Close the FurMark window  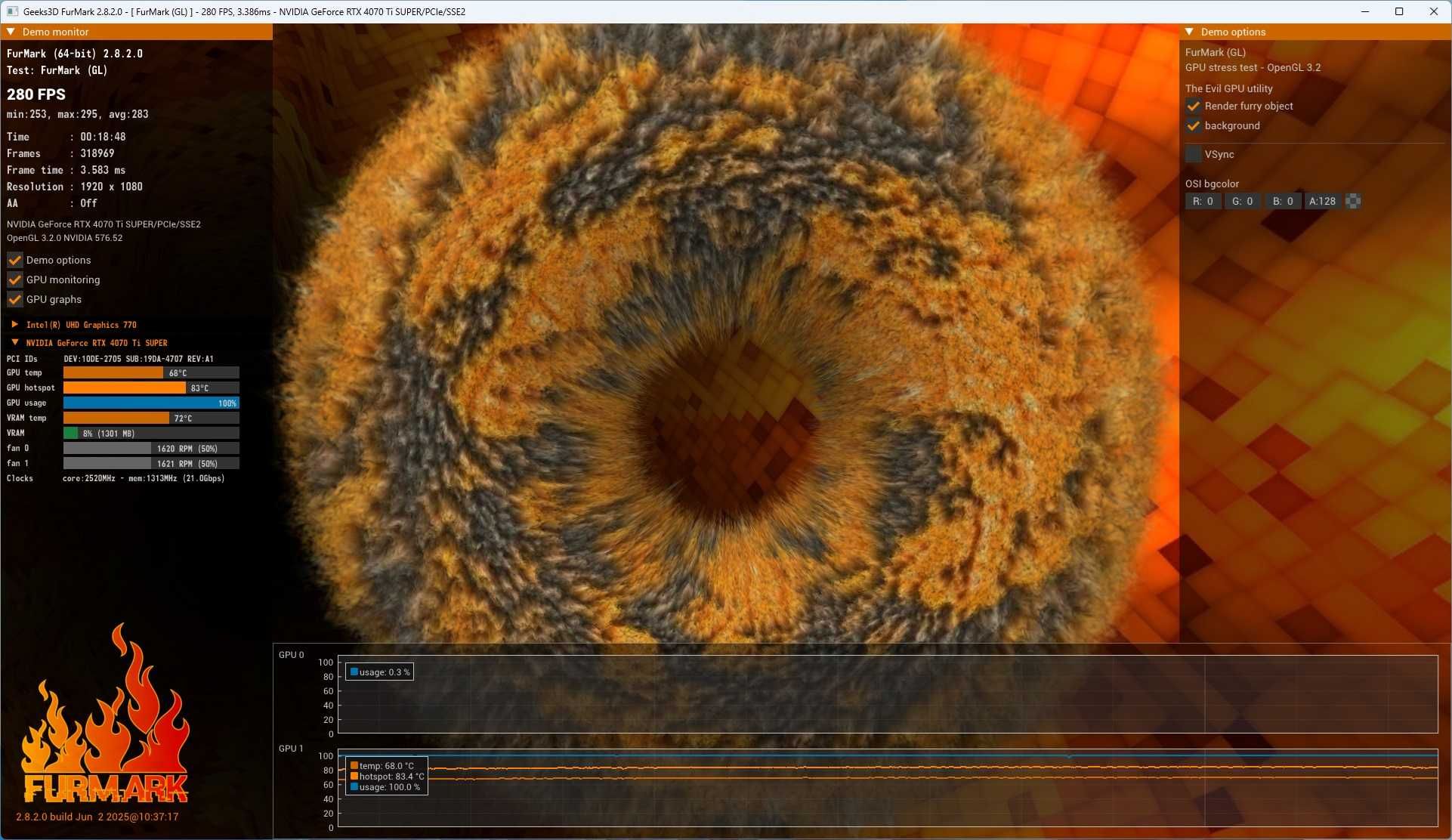1434,11
